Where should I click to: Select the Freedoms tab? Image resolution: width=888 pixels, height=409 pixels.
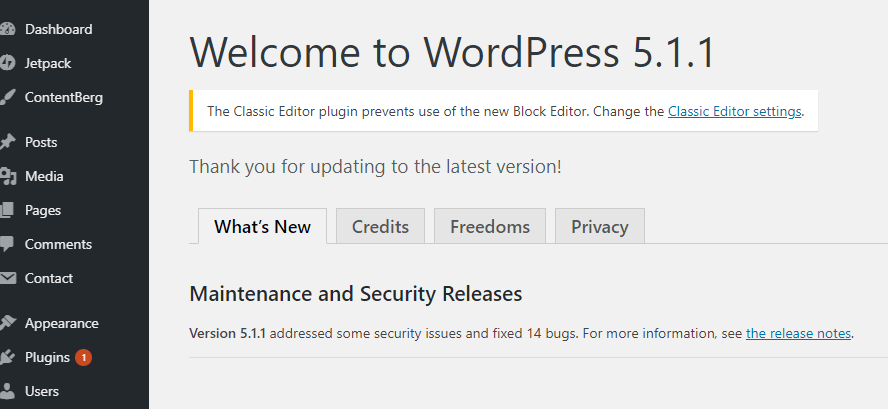pyautogui.click(x=490, y=227)
